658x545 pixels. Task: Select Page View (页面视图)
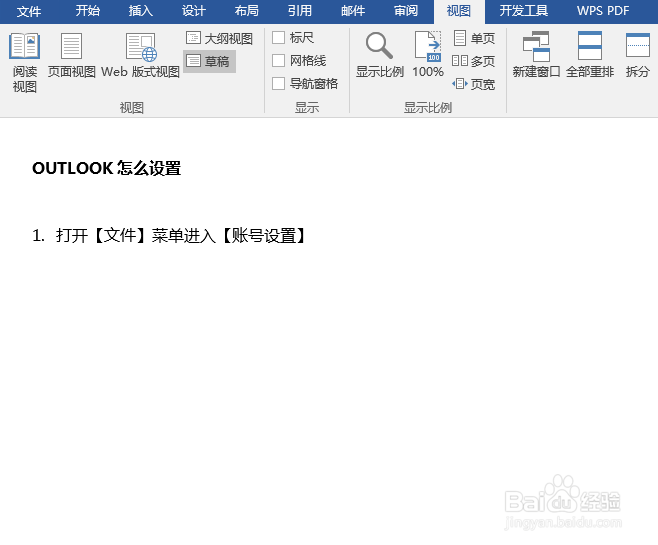pyautogui.click(x=71, y=55)
